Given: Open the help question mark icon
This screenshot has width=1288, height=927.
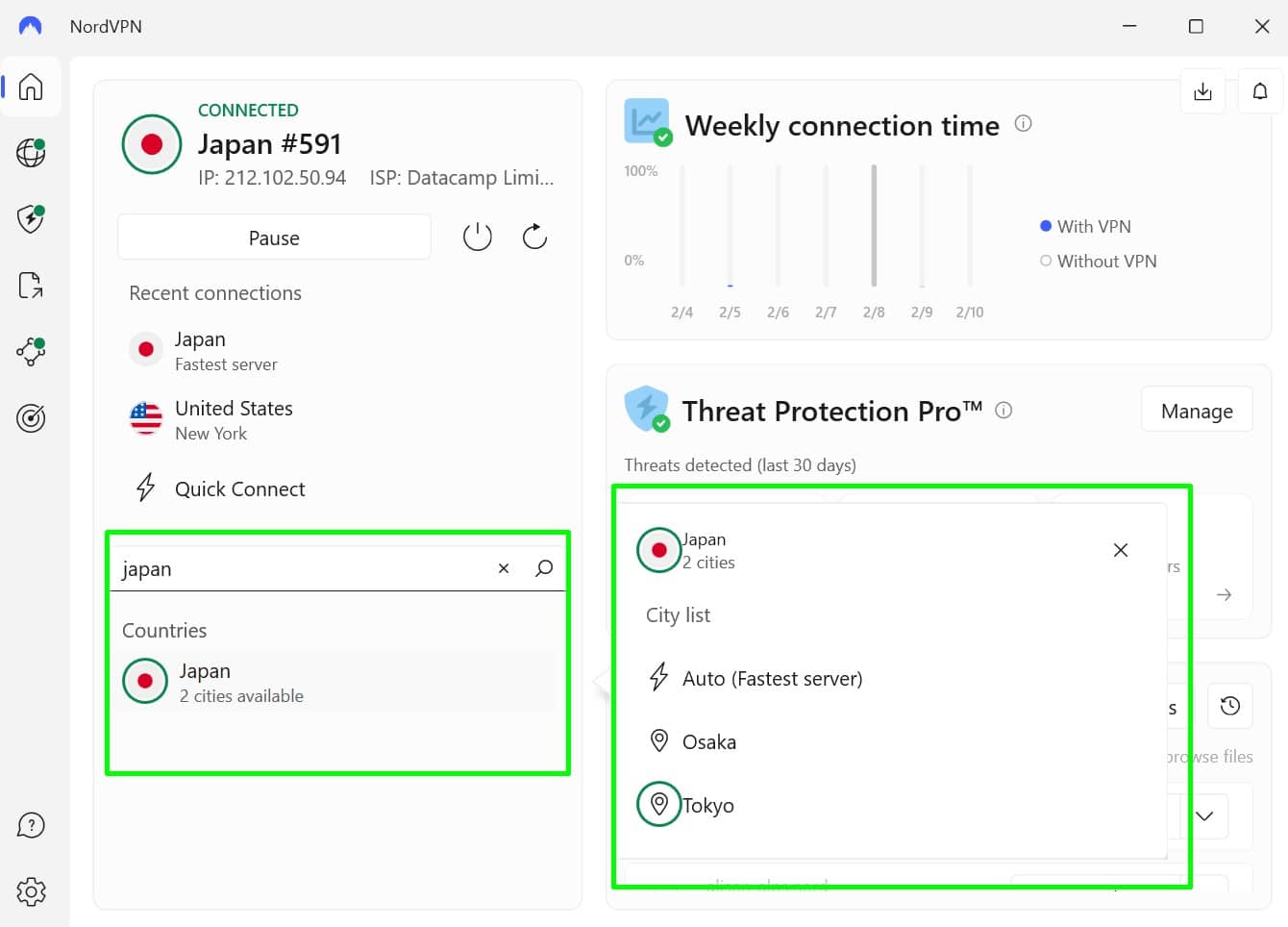Looking at the screenshot, I should 31,825.
